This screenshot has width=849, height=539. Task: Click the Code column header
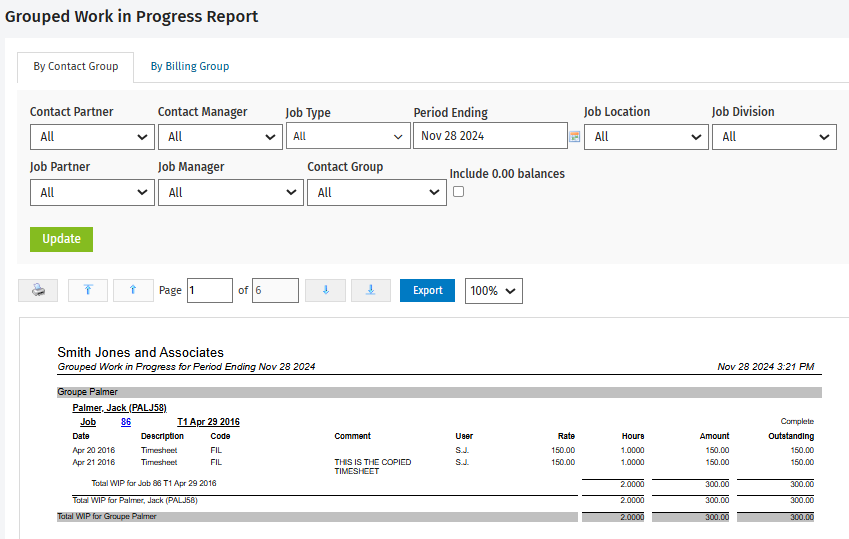click(220, 436)
